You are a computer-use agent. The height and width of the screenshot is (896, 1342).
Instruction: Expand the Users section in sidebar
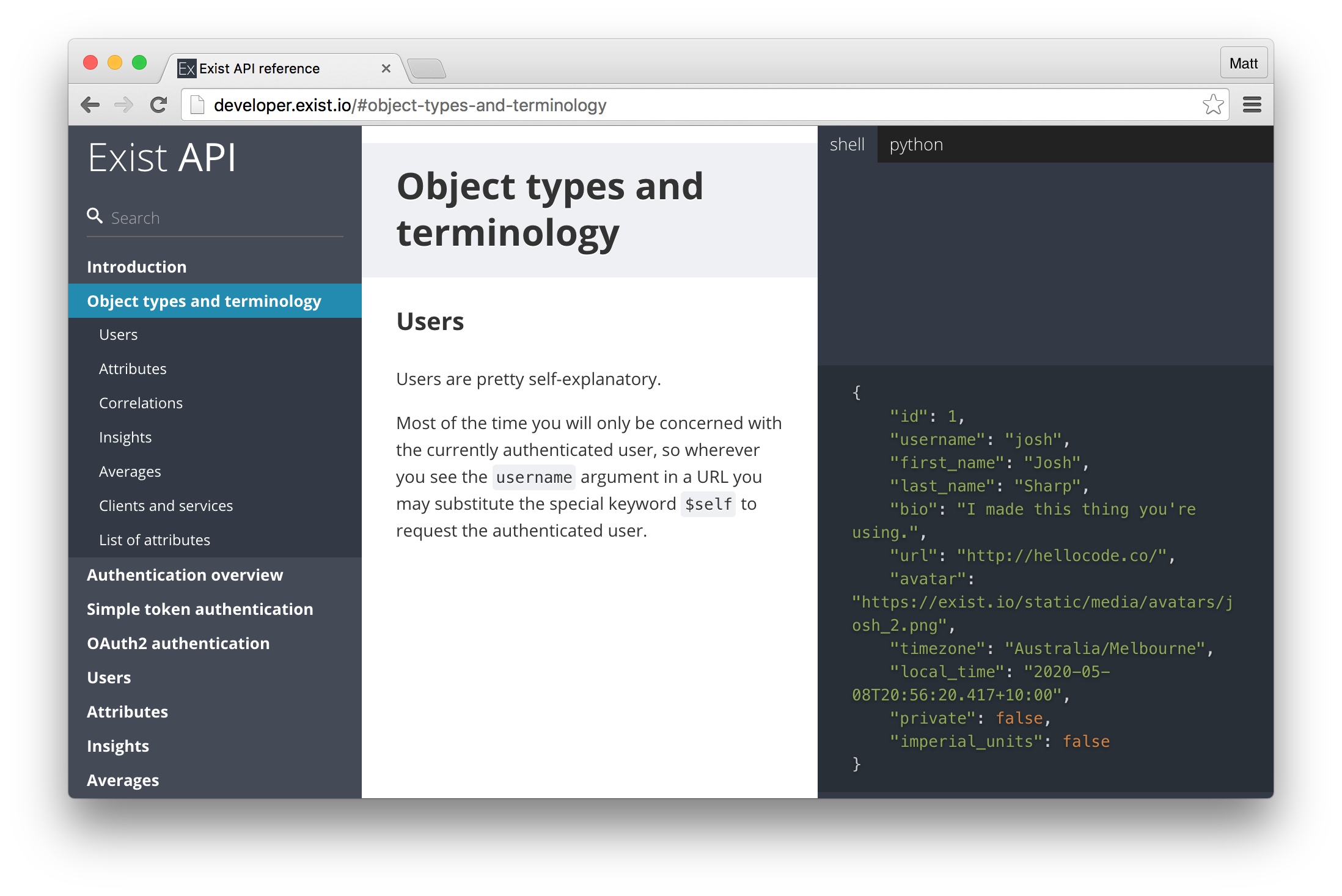pos(110,677)
